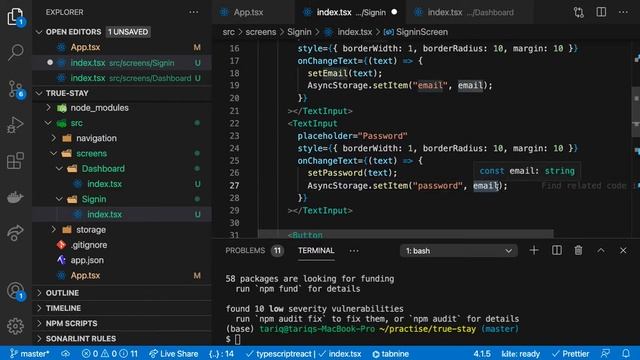Image resolution: width=640 pixels, height=360 pixels.
Task: Click kite: ready status item
Action: [520, 353]
